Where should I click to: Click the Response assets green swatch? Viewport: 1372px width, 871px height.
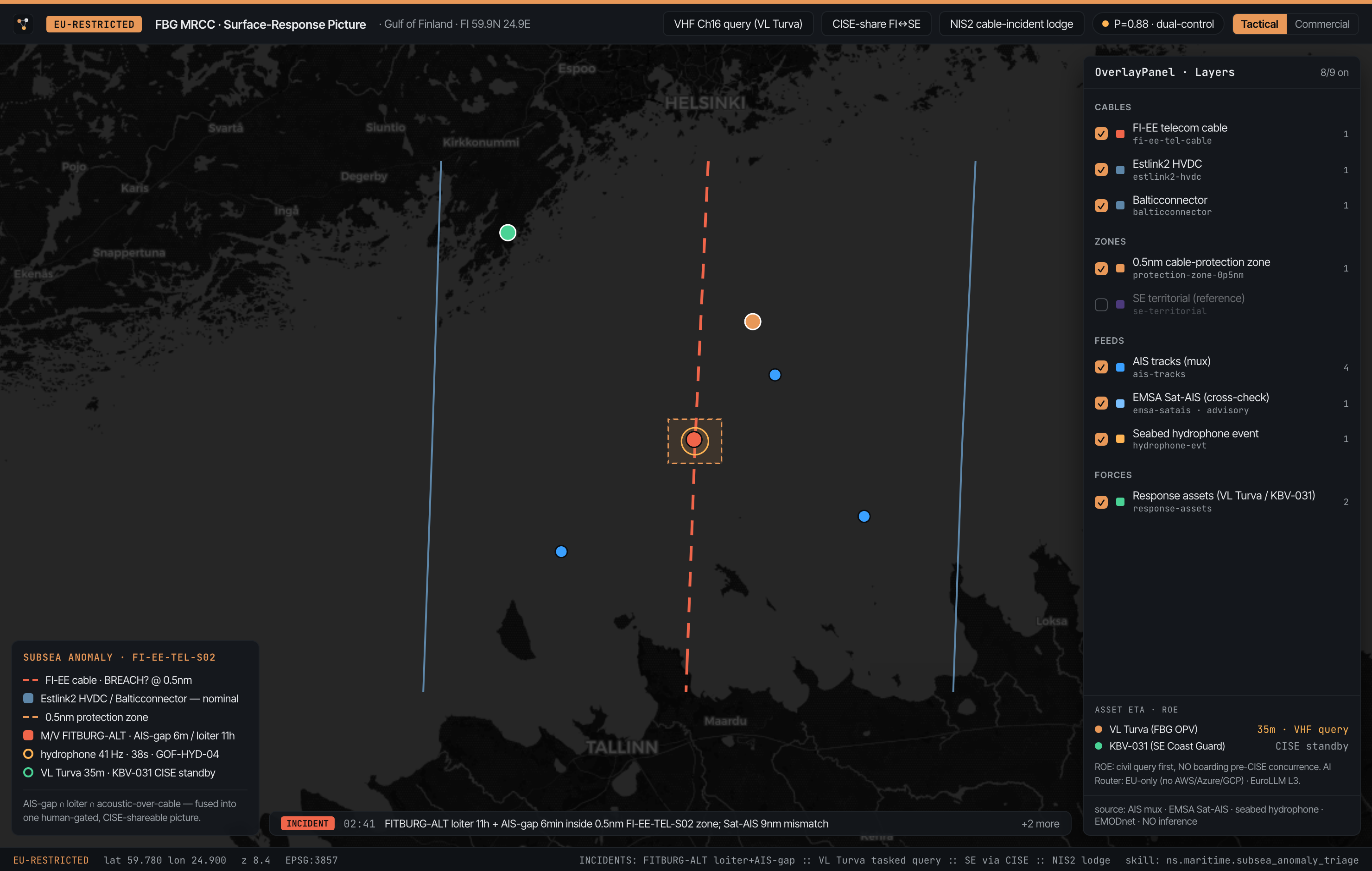pyautogui.click(x=1120, y=502)
